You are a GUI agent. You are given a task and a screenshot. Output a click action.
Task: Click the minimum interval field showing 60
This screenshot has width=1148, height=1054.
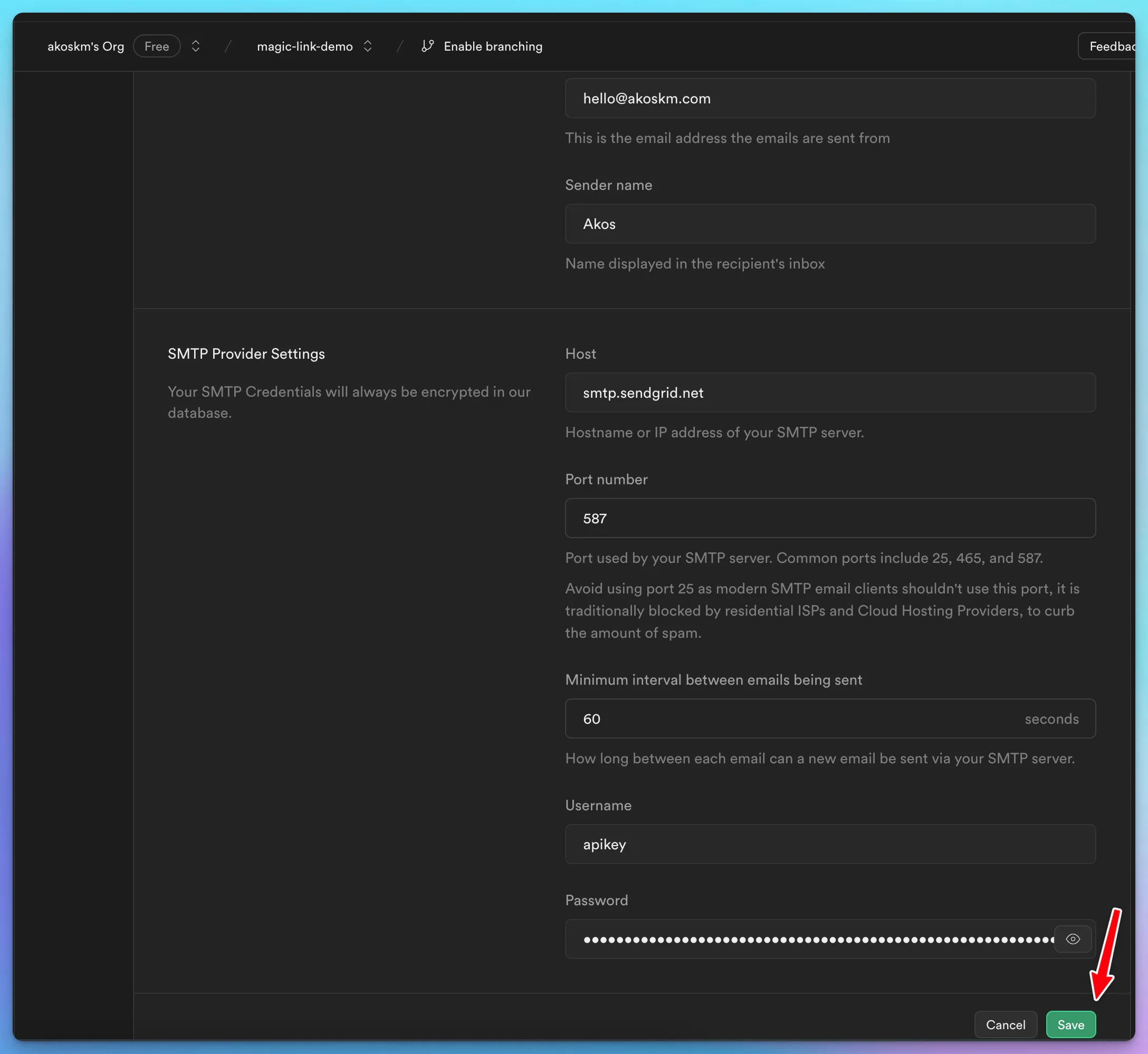830,718
